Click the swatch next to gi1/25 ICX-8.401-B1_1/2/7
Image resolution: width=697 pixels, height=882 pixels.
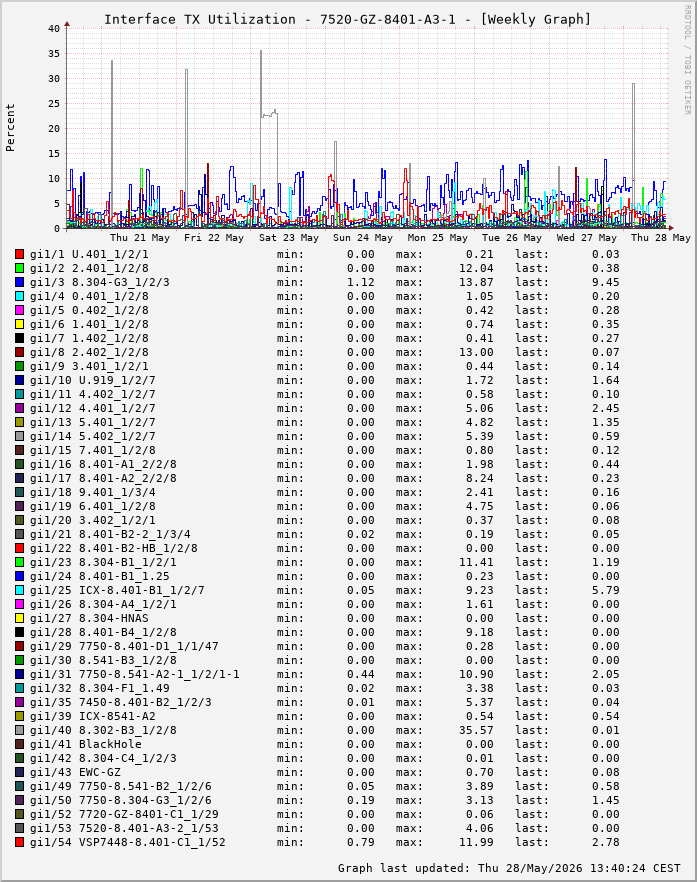pyautogui.click(x=20, y=590)
